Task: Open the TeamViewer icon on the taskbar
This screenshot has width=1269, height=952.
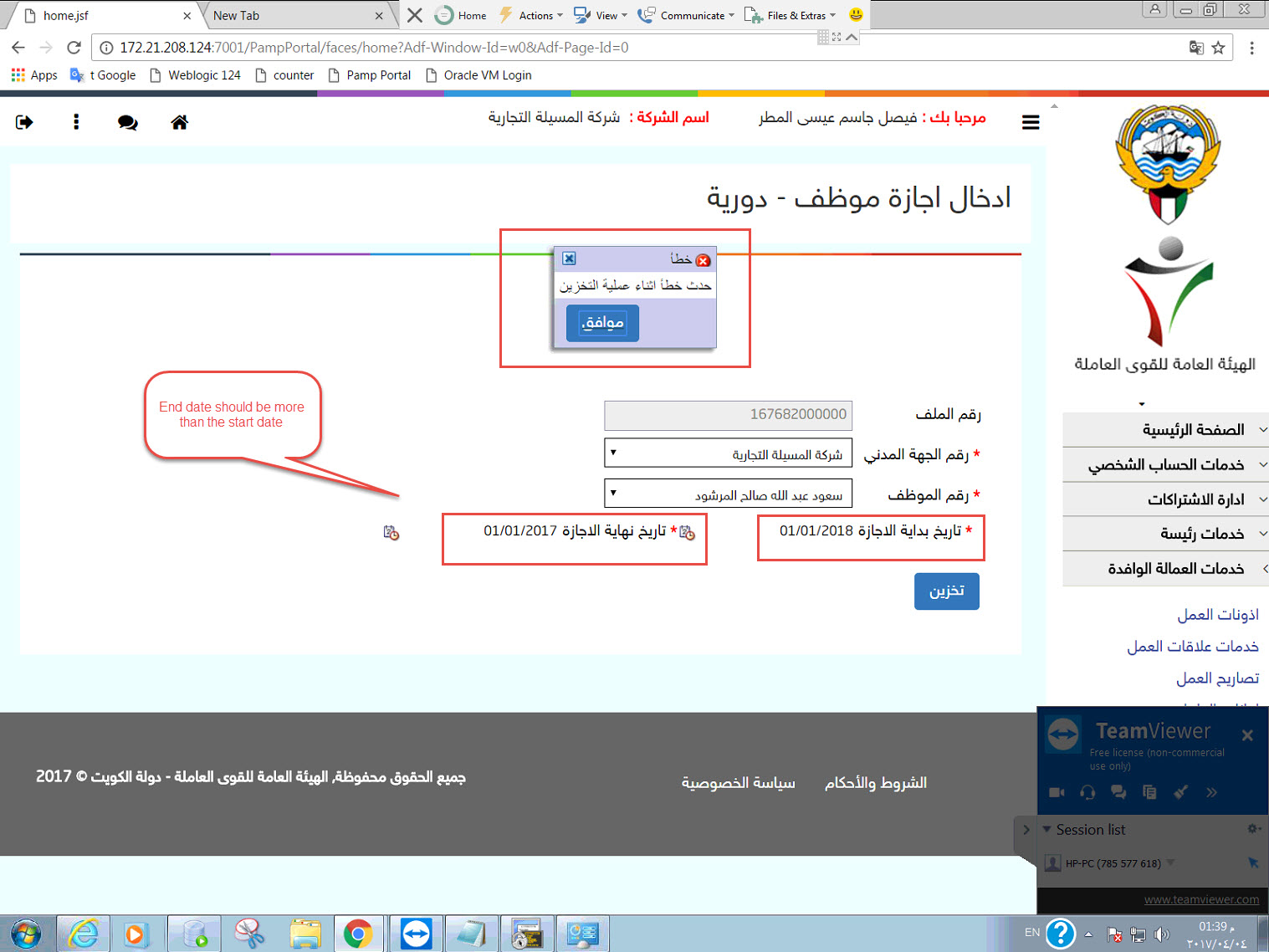Action: [x=416, y=933]
